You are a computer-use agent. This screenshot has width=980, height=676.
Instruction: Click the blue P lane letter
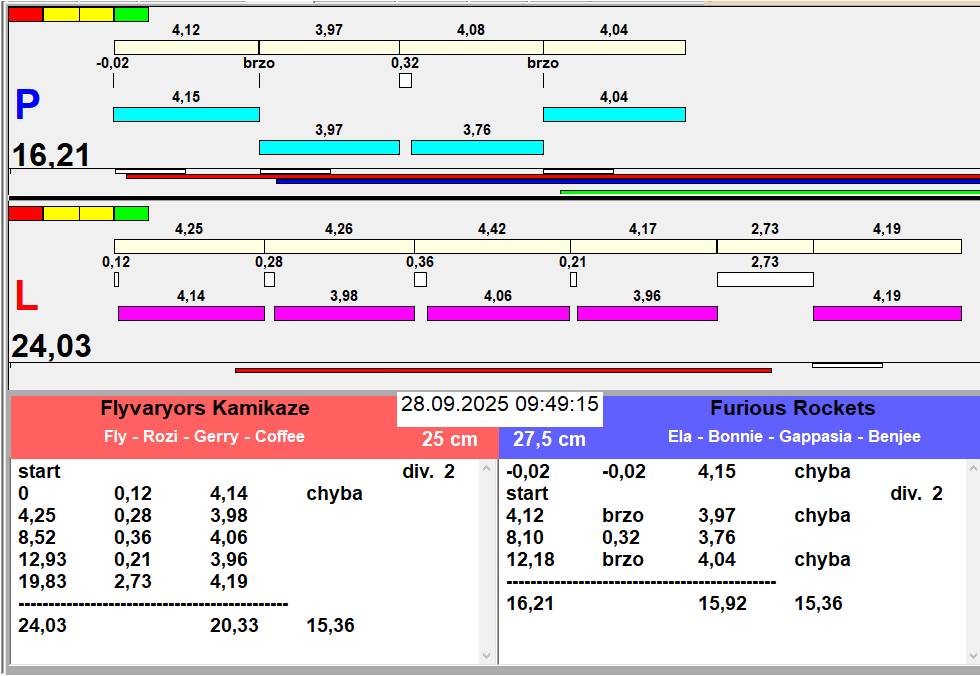point(28,104)
